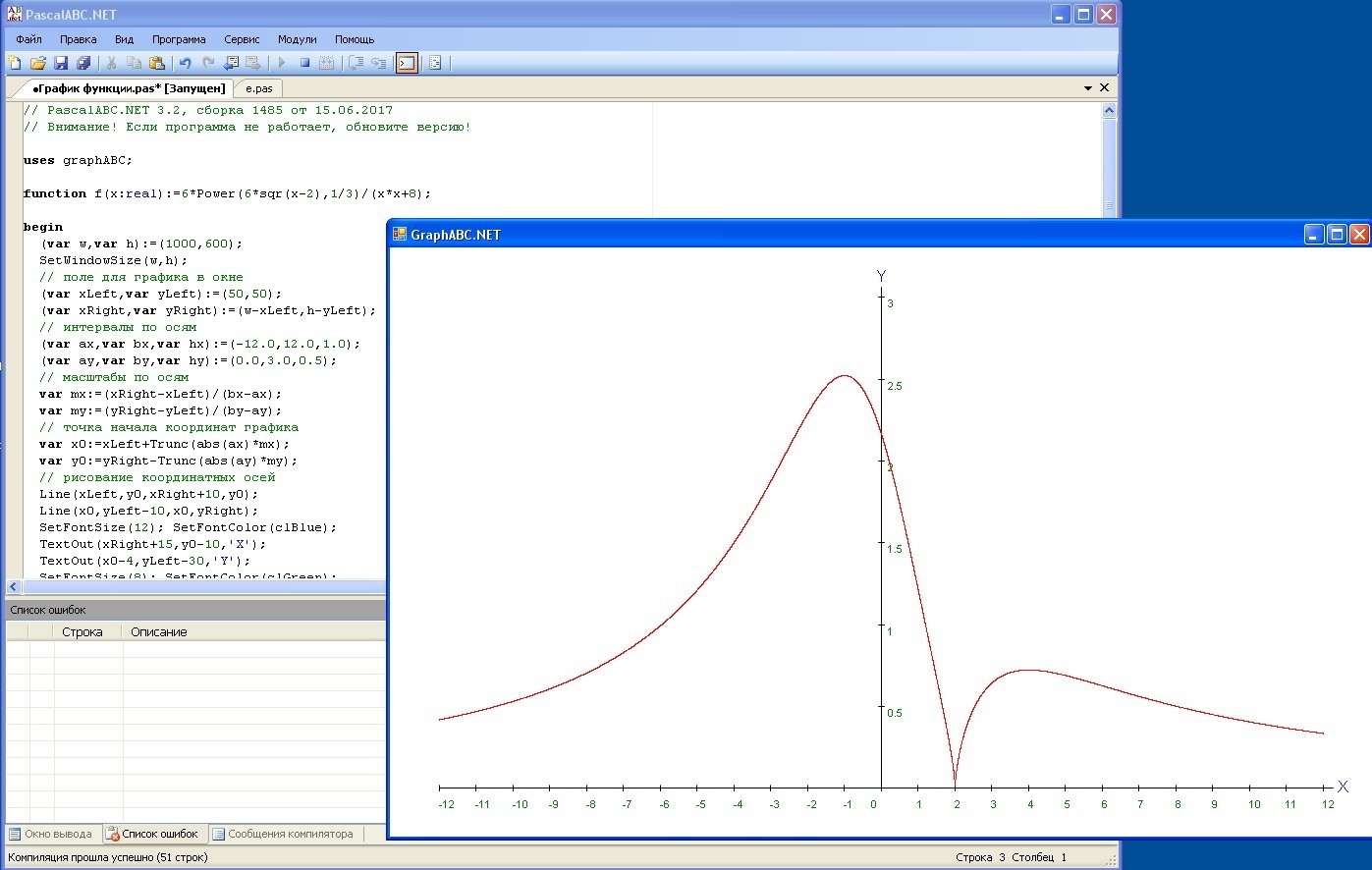Screen dimensions: 1372x870
Task: Stop the running program with square icon
Action: point(304,63)
